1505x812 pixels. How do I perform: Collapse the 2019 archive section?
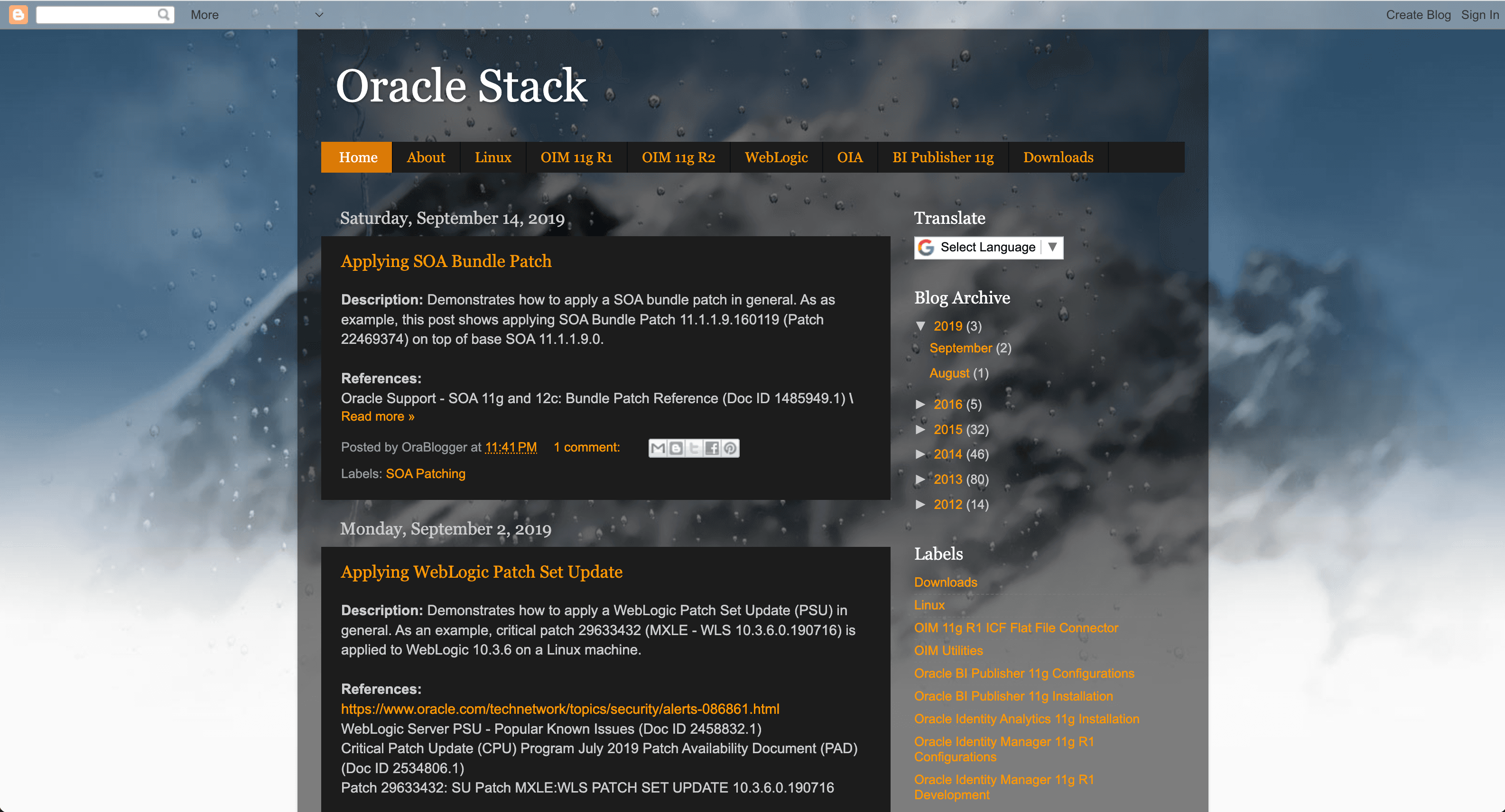[x=921, y=326]
